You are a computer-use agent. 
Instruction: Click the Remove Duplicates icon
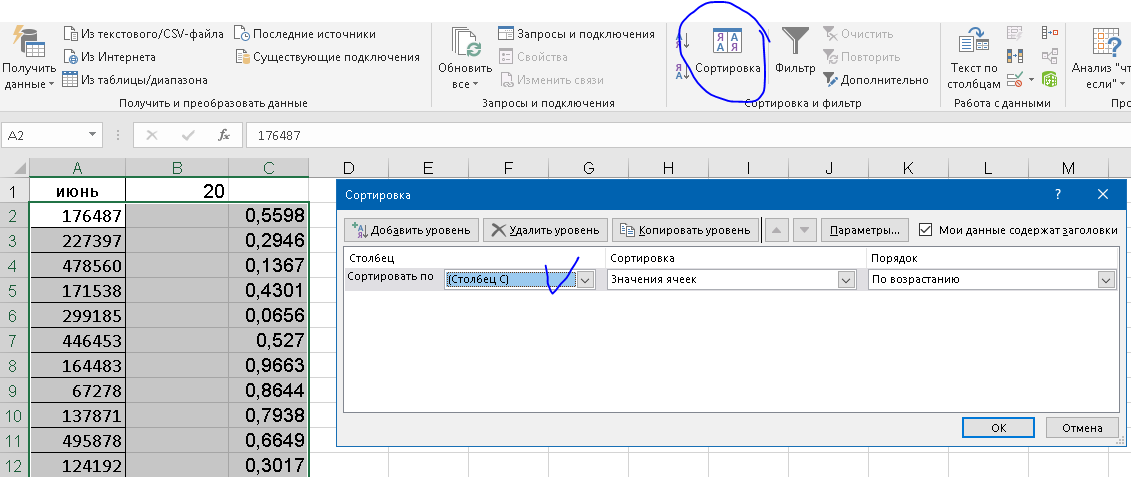[x=1015, y=56]
